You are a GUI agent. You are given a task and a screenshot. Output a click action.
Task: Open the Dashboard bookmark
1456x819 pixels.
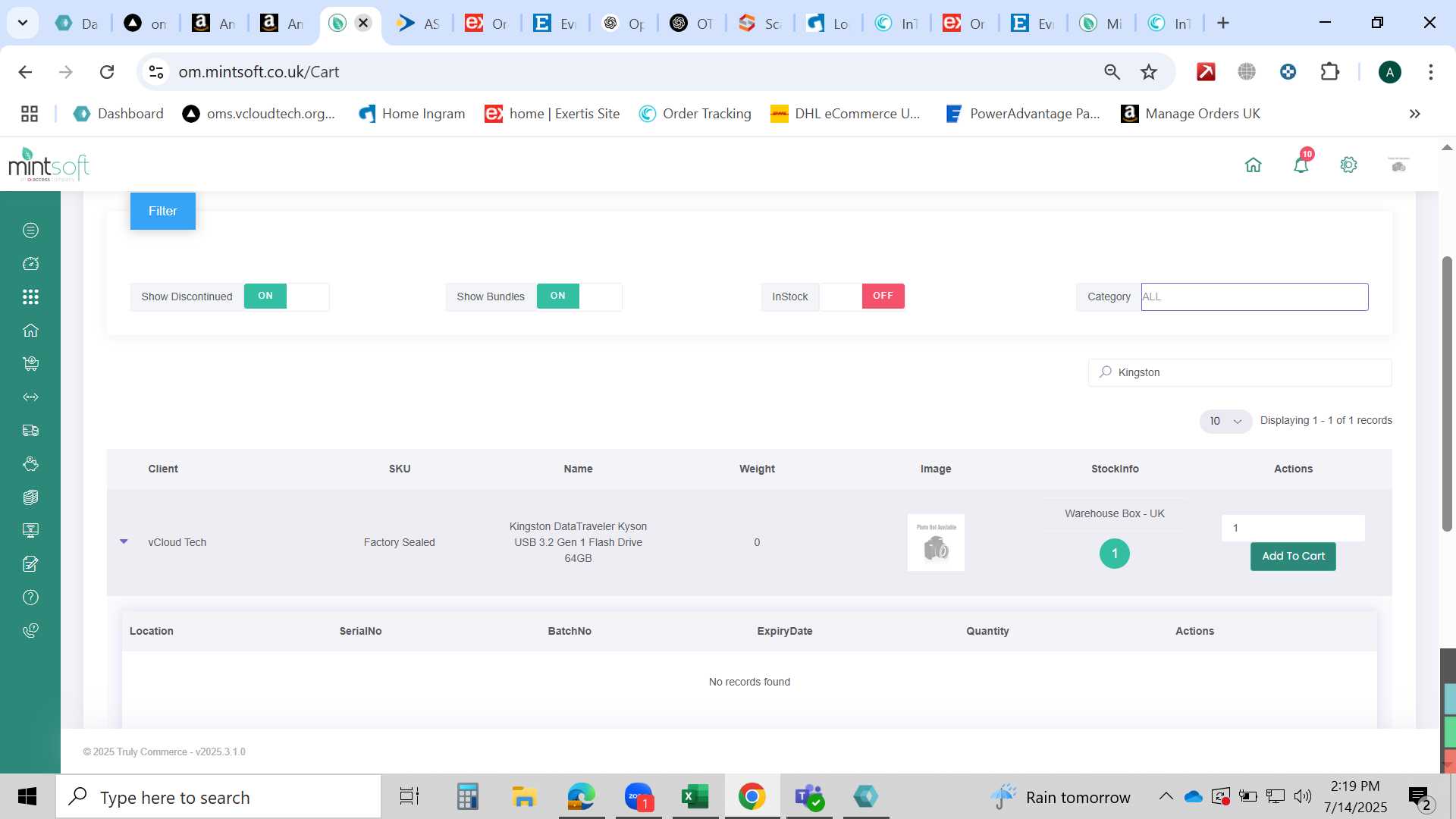pos(118,114)
